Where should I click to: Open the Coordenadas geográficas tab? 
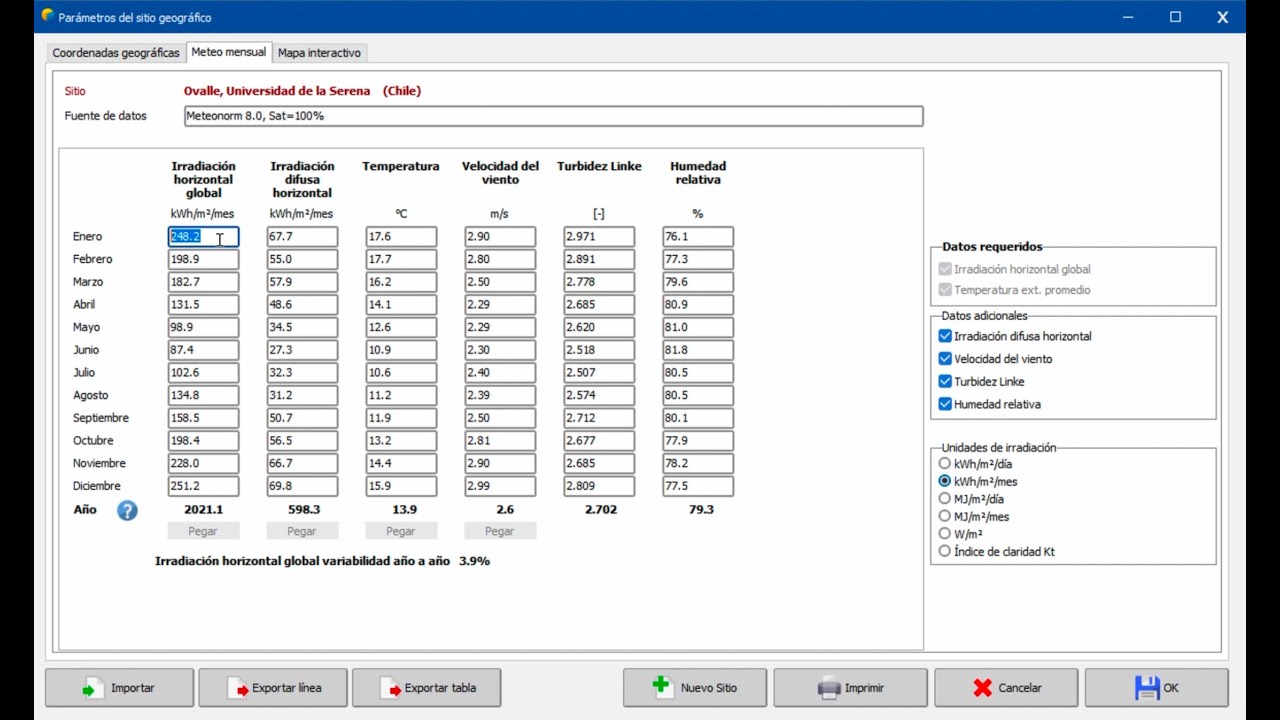point(116,53)
